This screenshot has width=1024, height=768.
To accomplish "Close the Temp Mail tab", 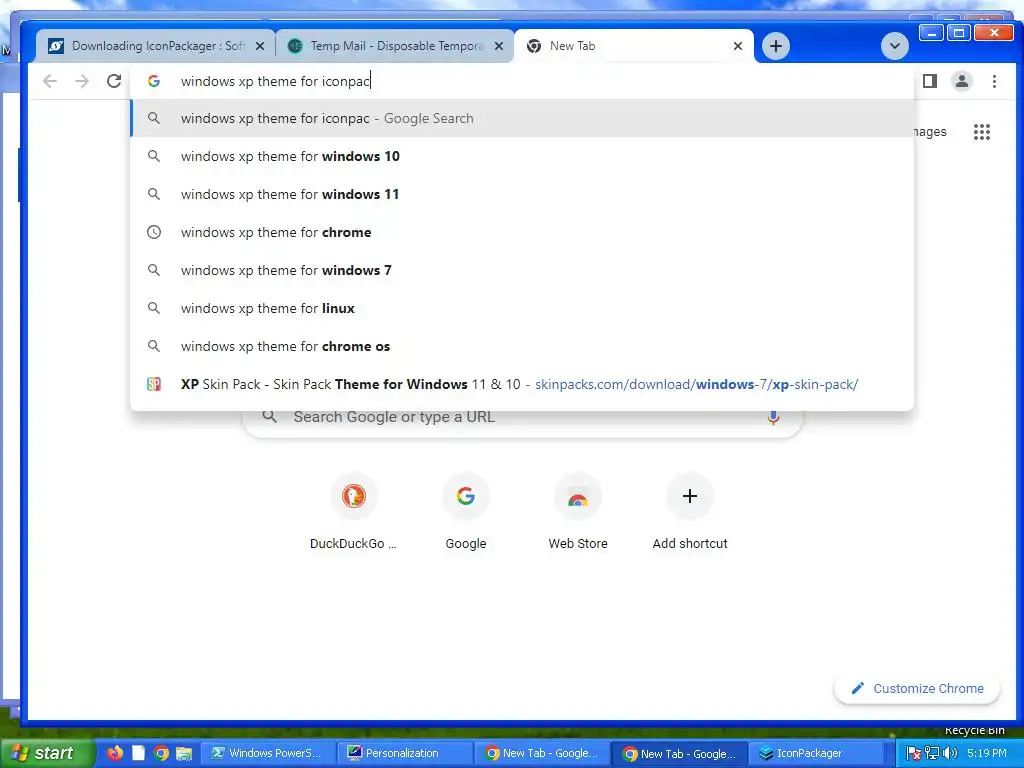I will [499, 46].
